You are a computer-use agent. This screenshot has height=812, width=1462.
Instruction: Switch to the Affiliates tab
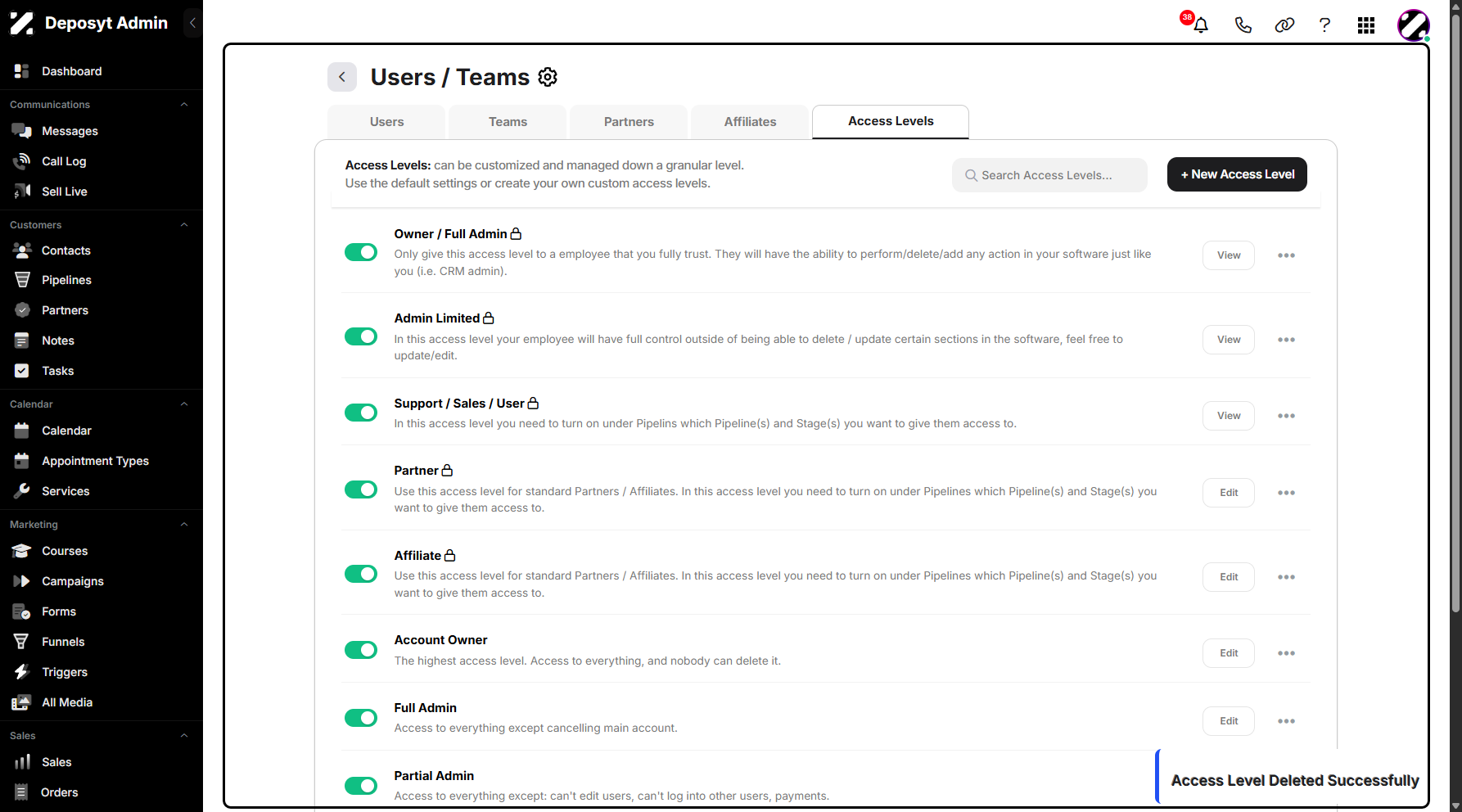[750, 122]
